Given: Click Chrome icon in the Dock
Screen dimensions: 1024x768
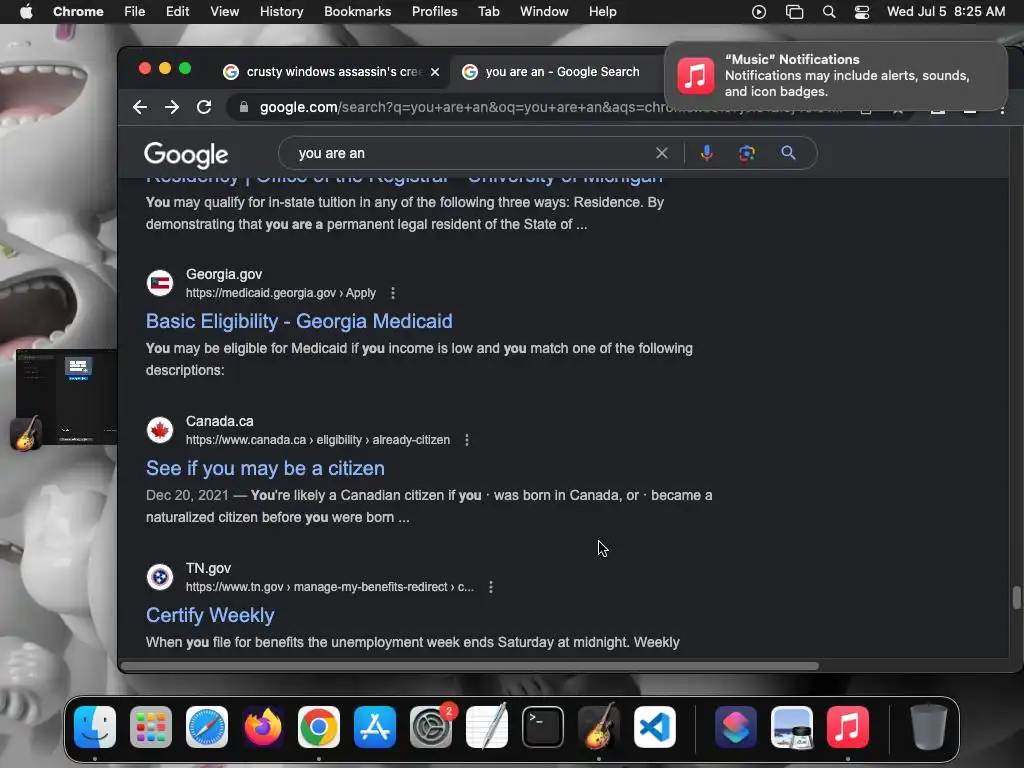Looking at the screenshot, I should [319, 727].
